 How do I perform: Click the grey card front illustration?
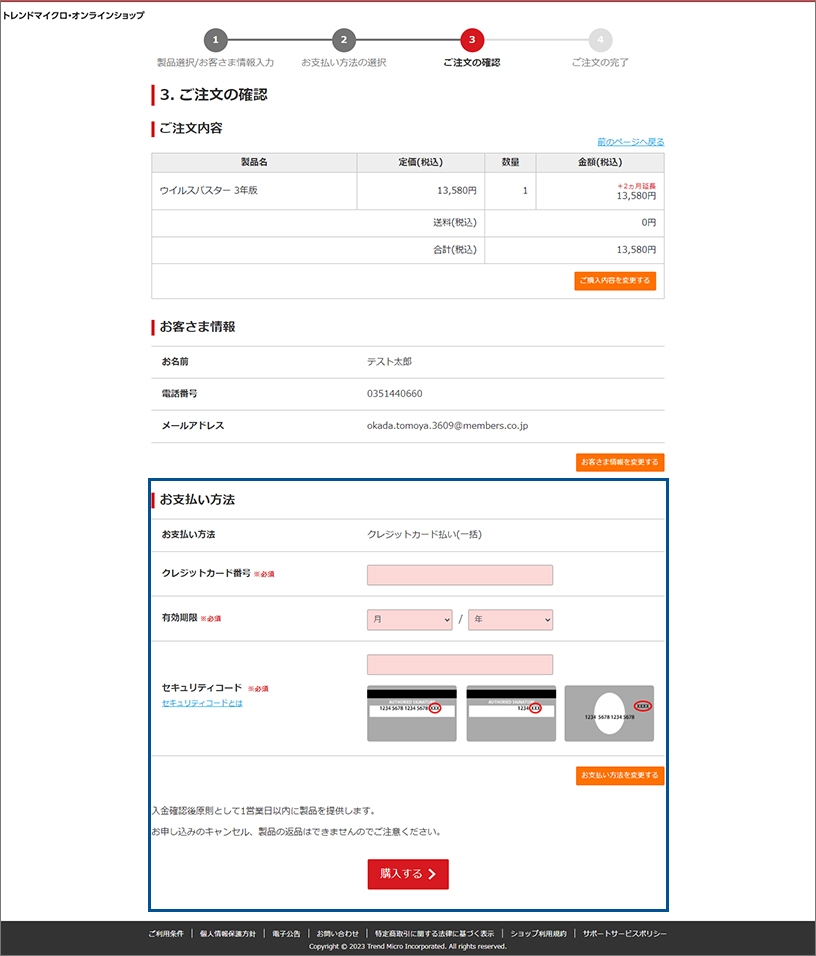click(609, 713)
